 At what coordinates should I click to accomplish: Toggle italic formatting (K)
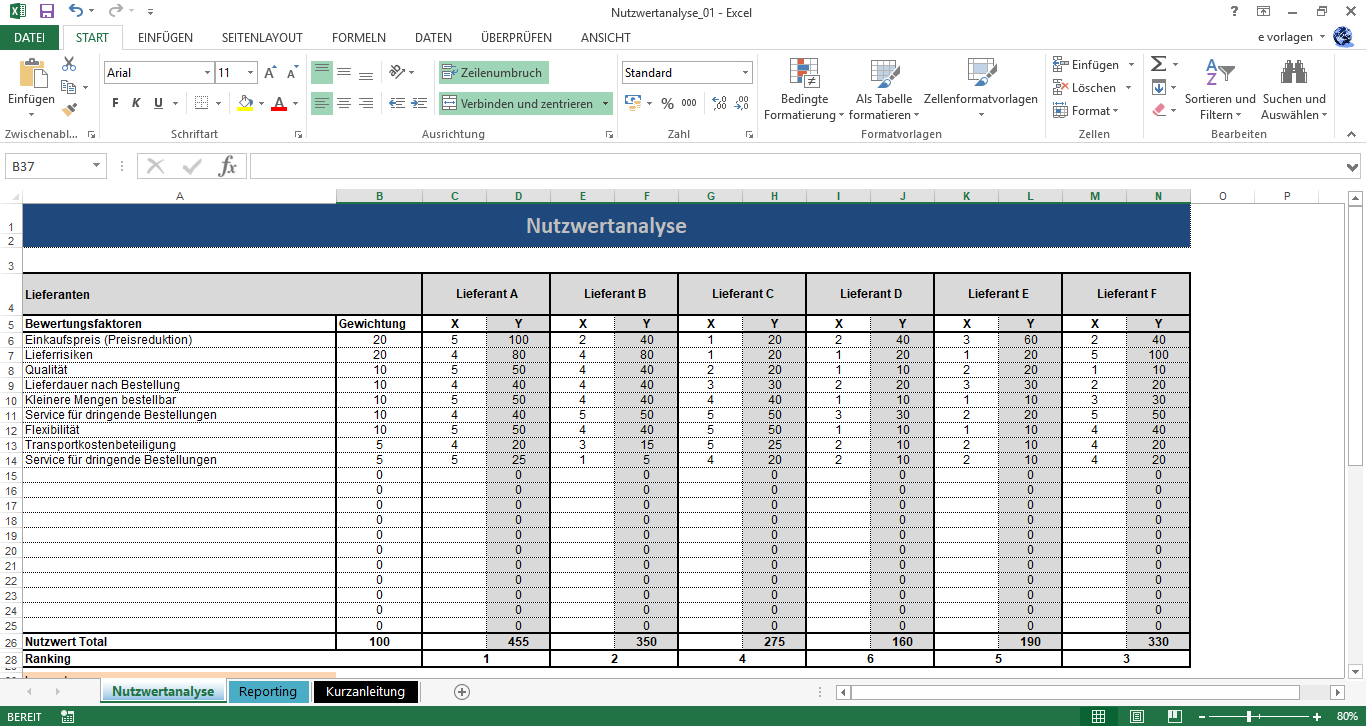[137, 103]
